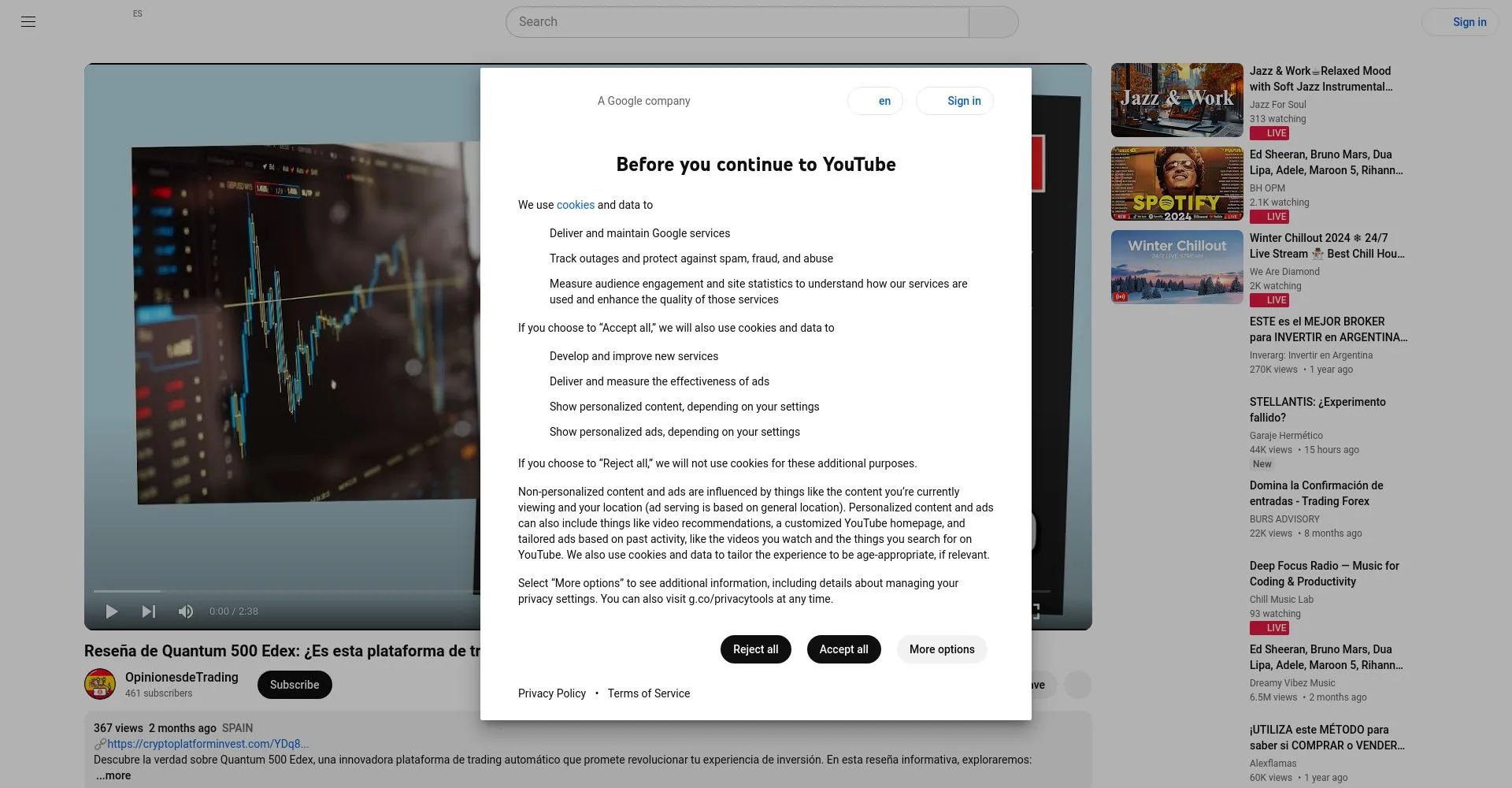
Task: Open the cookies link
Action: pyautogui.click(x=576, y=205)
